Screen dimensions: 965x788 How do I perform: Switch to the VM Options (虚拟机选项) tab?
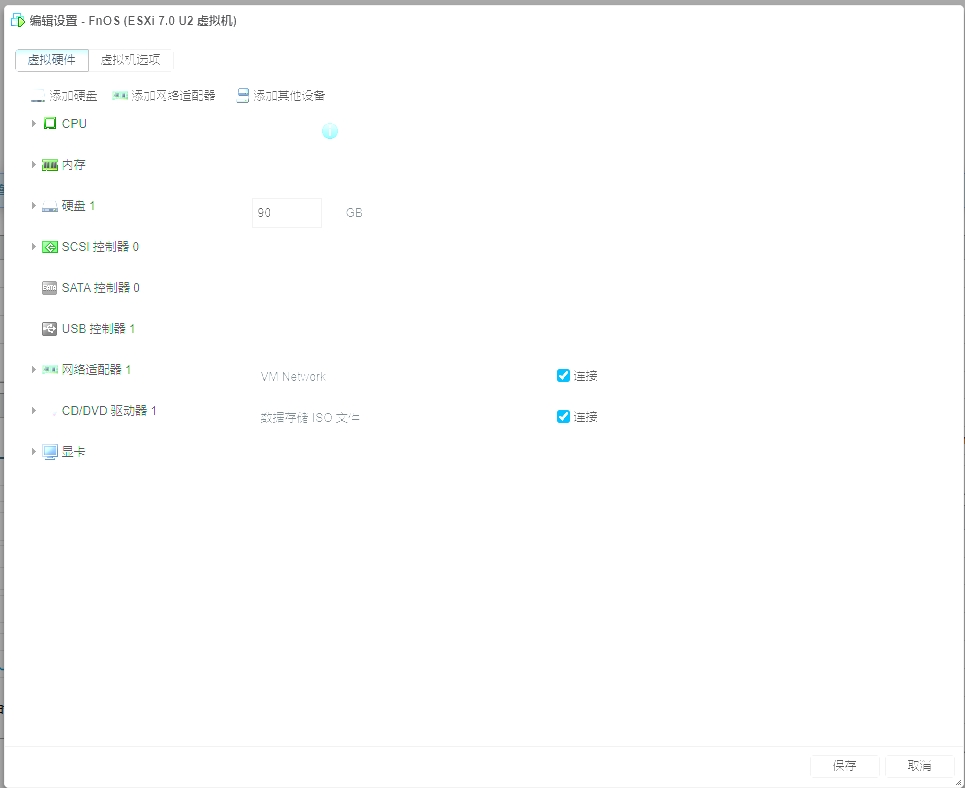click(130, 60)
